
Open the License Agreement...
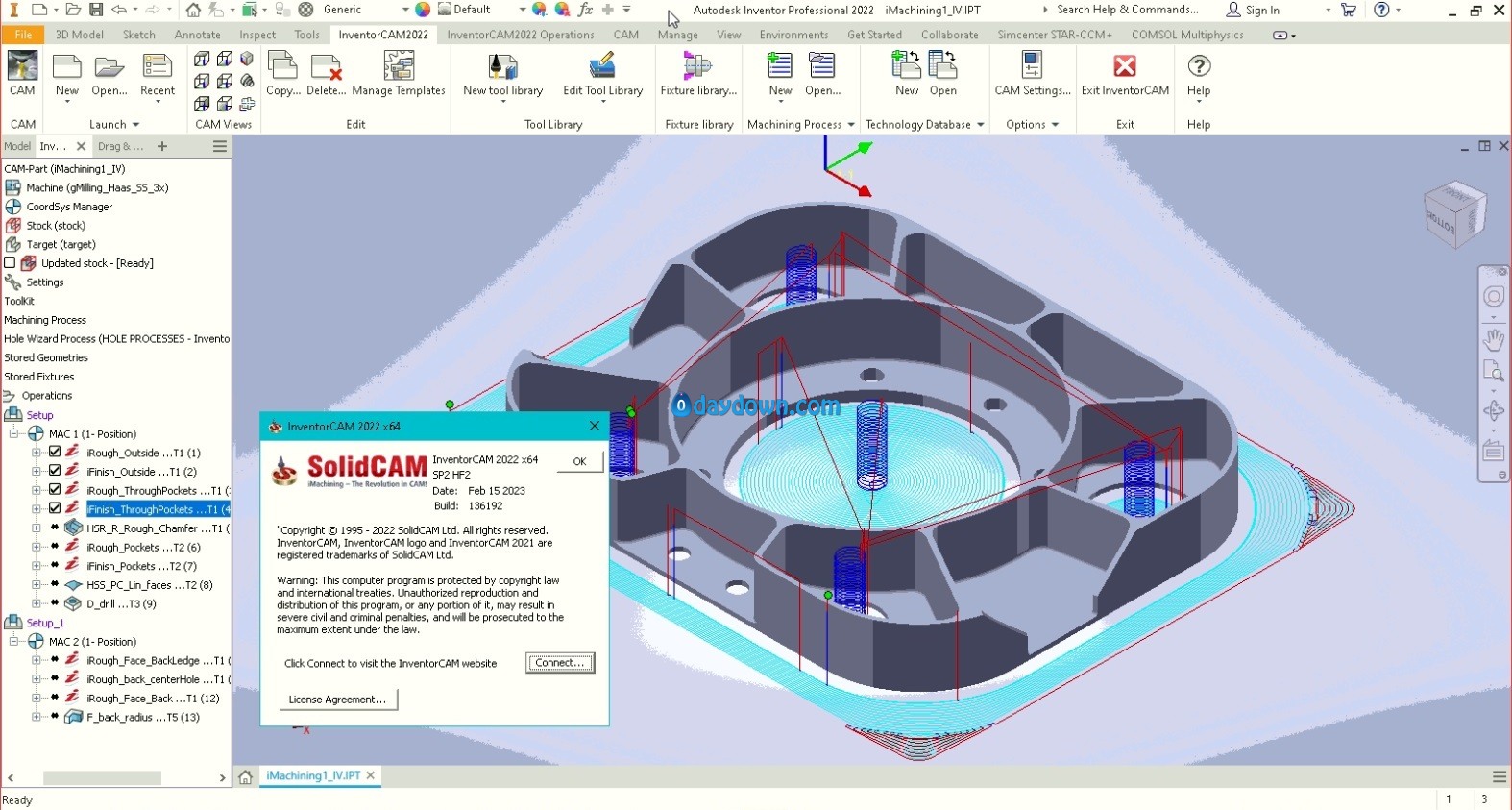pyautogui.click(x=337, y=700)
